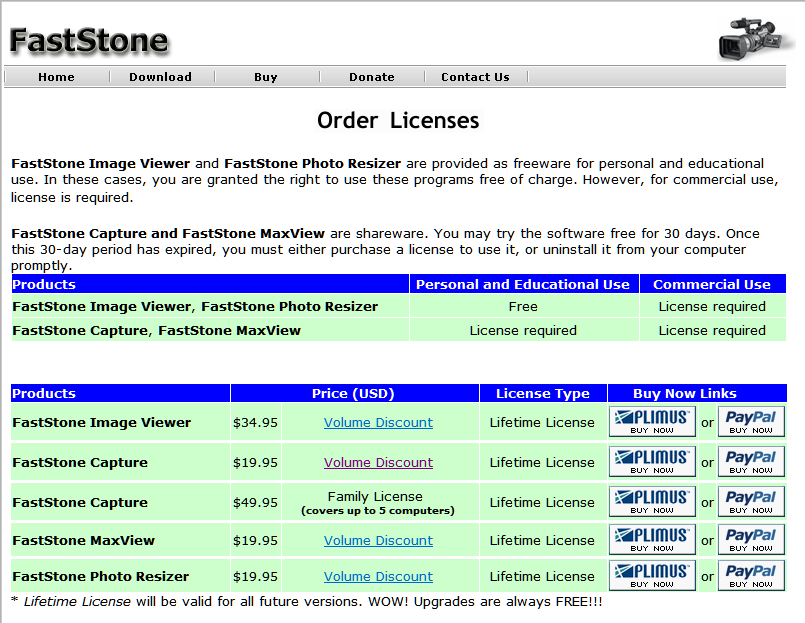This screenshot has width=805, height=623.
Task: Open the Buy menu item
Action: click(x=265, y=77)
